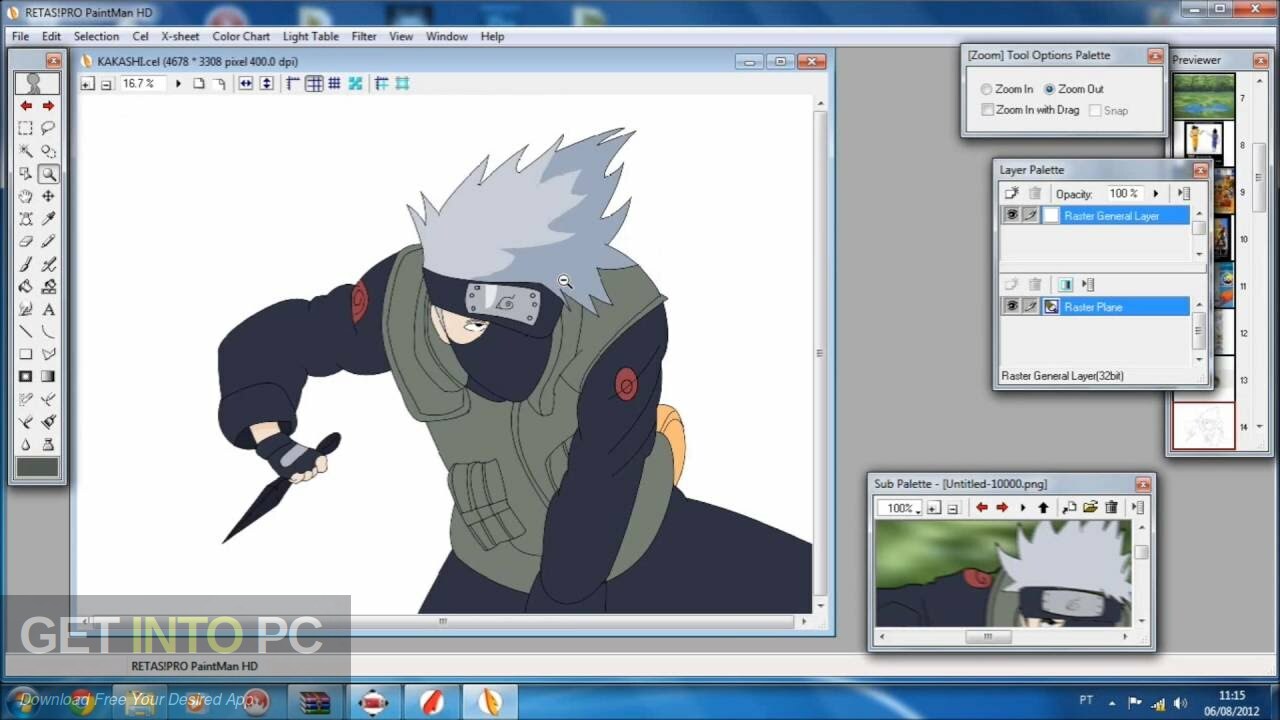Select the rectangular marquee selection tool
The height and width of the screenshot is (720, 1280).
pyautogui.click(x=25, y=128)
